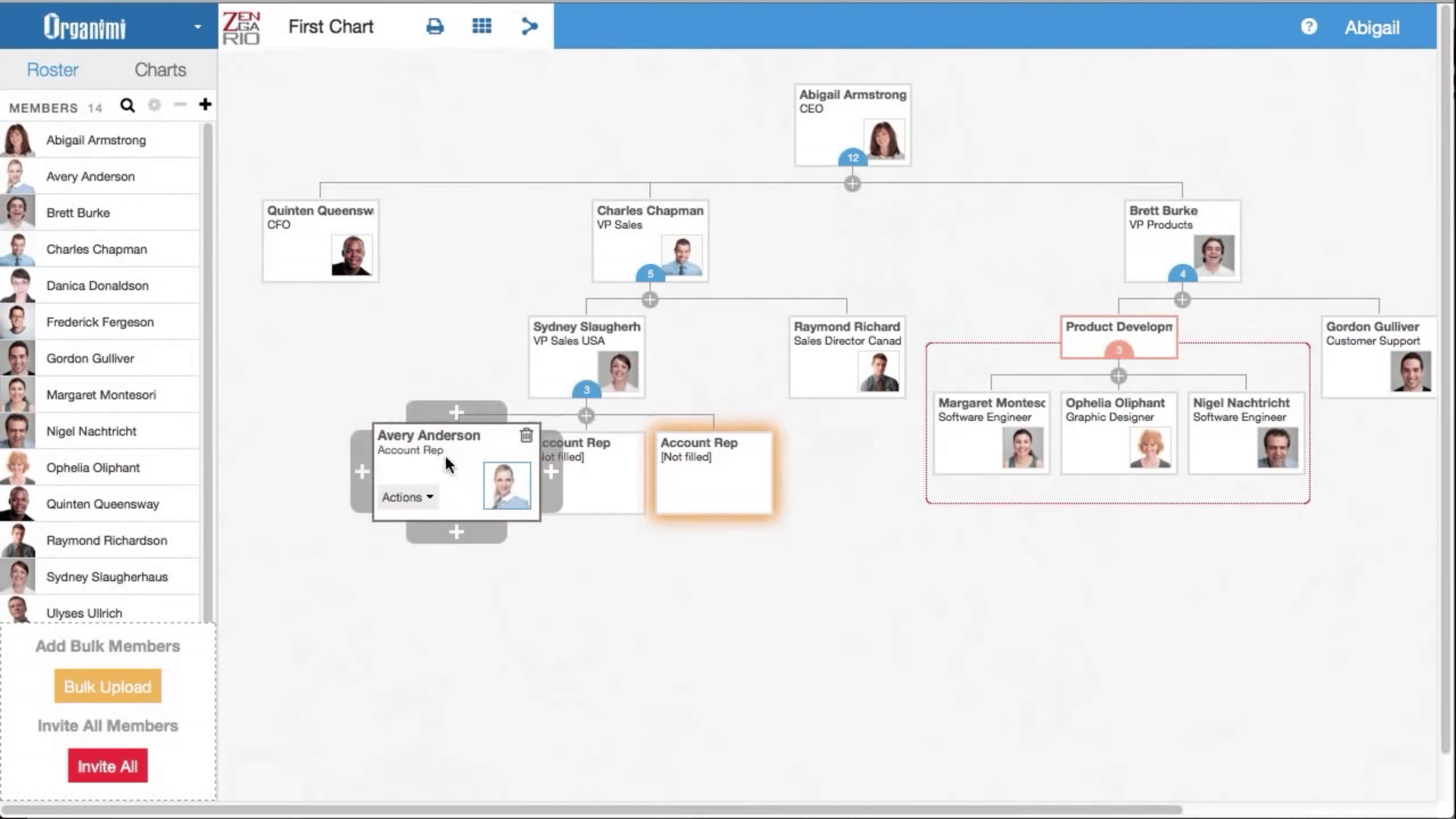Open the Organimi app dropdown arrow
This screenshot has width=1456, height=819.
(x=198, y=26)
